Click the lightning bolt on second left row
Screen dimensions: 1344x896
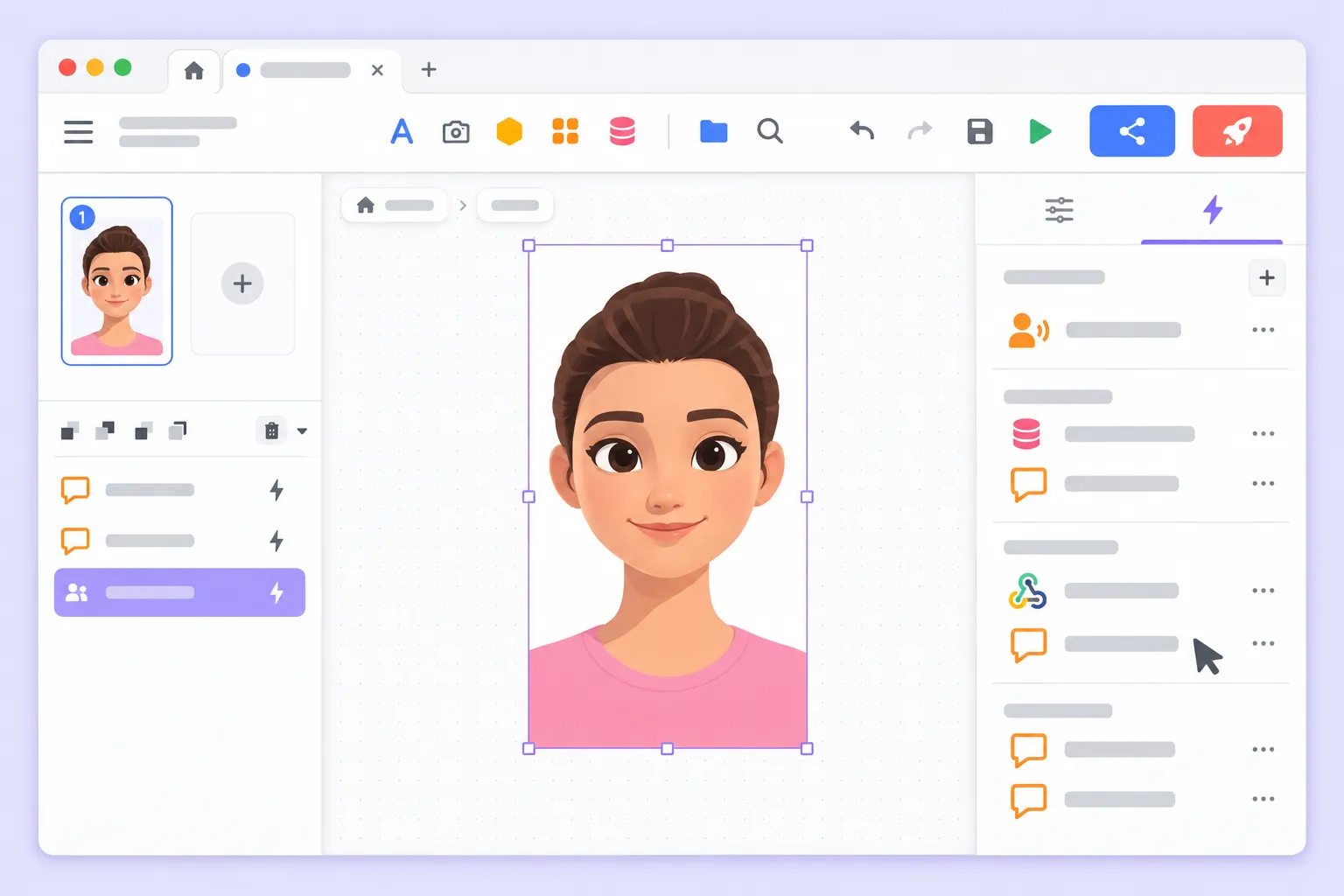click(276, 541)
